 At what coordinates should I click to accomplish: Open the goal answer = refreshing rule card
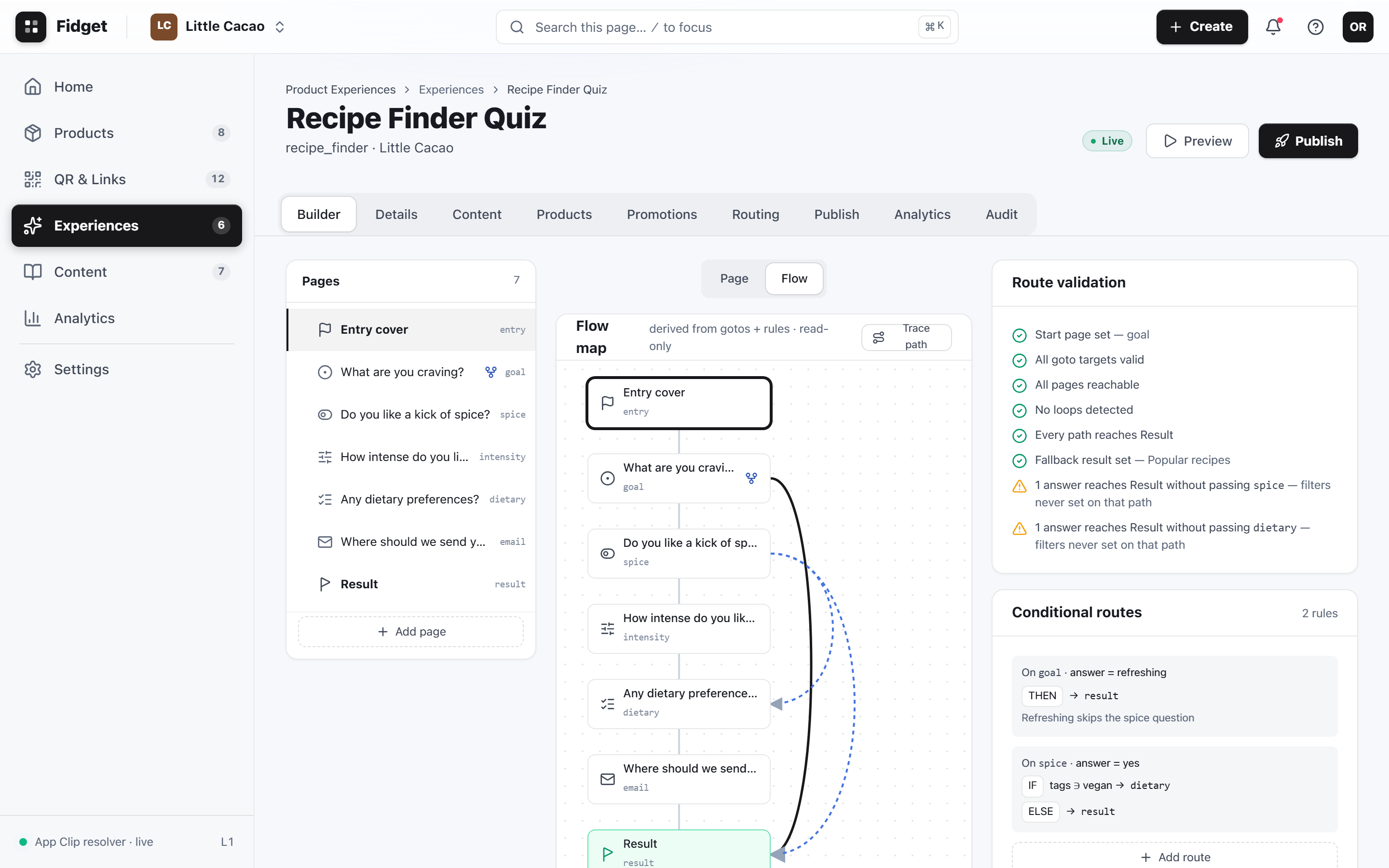(x=1175, y=696)
